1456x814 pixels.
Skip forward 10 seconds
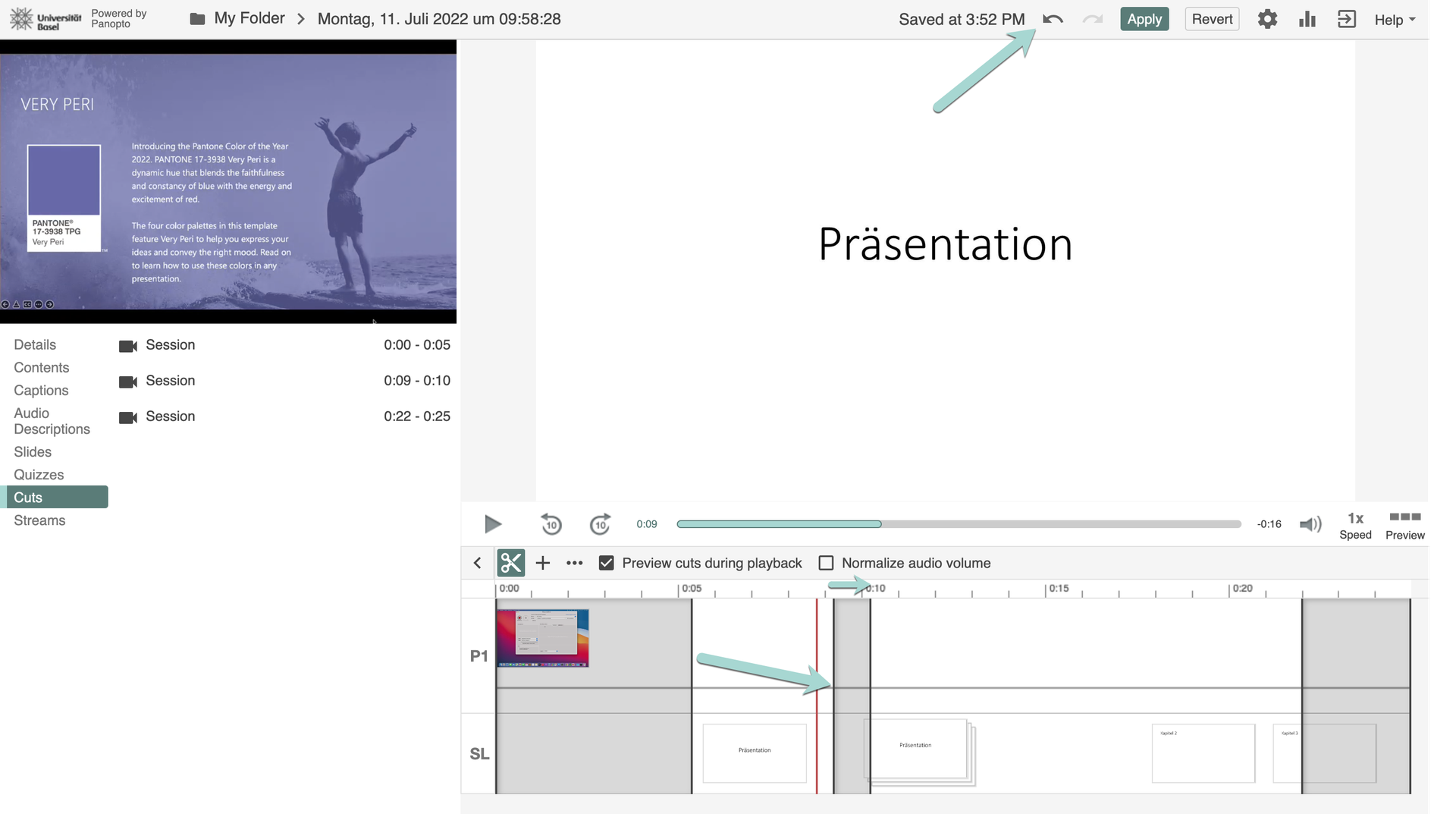pyautogui.click(x=600, y=524)
